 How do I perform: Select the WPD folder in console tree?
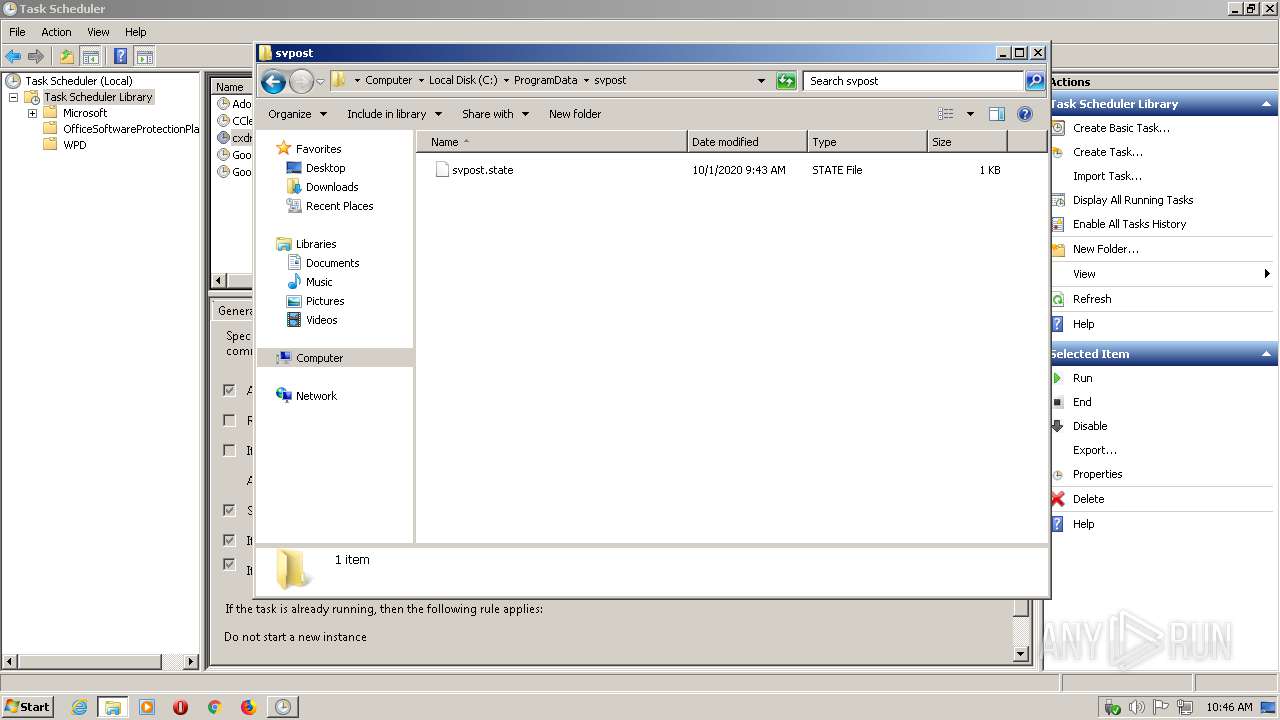tap(74, 145)
